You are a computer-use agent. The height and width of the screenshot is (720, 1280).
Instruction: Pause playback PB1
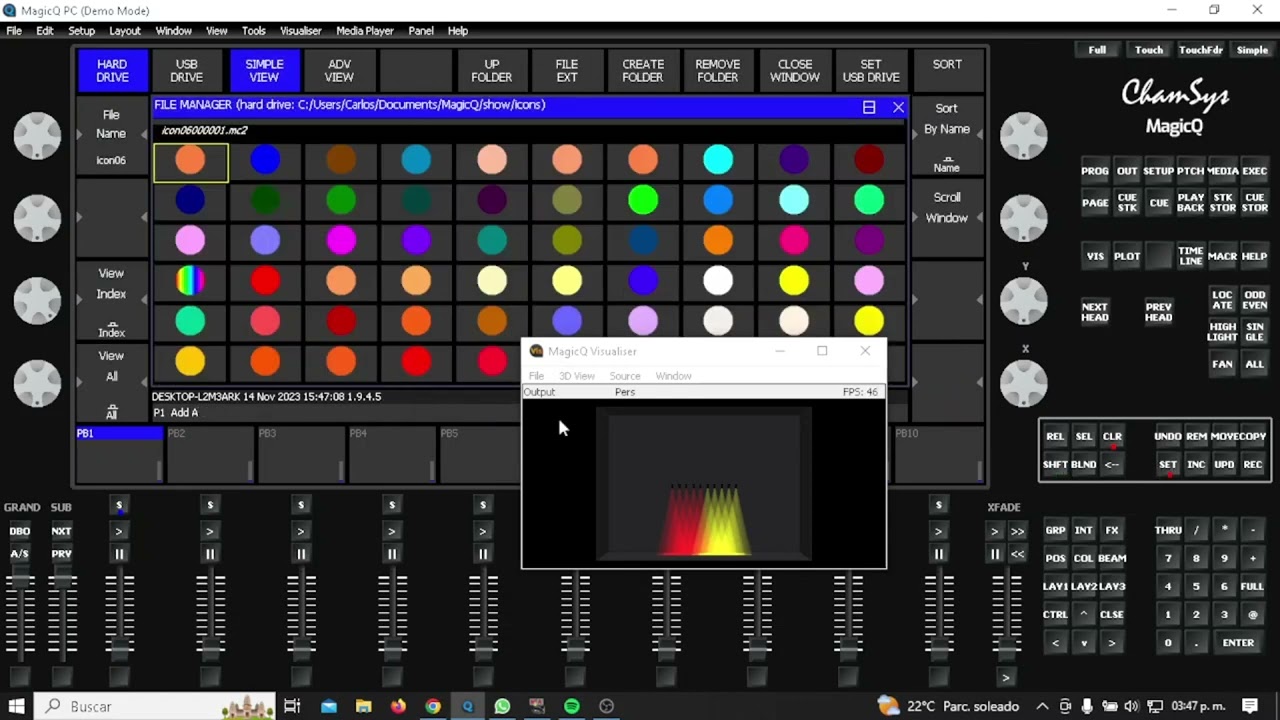coord(119,554)
